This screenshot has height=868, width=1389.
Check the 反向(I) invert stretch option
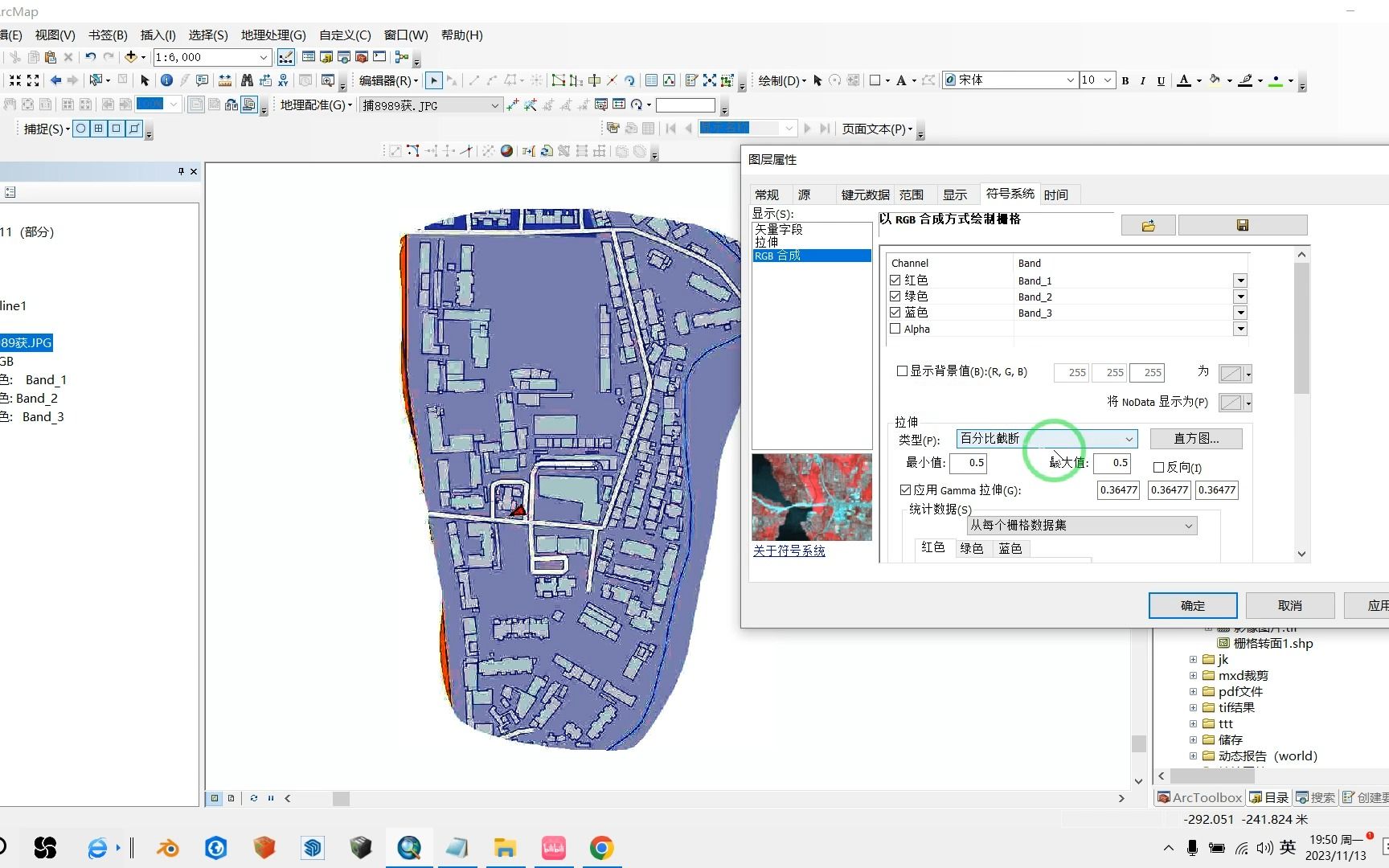[1158, 467]
